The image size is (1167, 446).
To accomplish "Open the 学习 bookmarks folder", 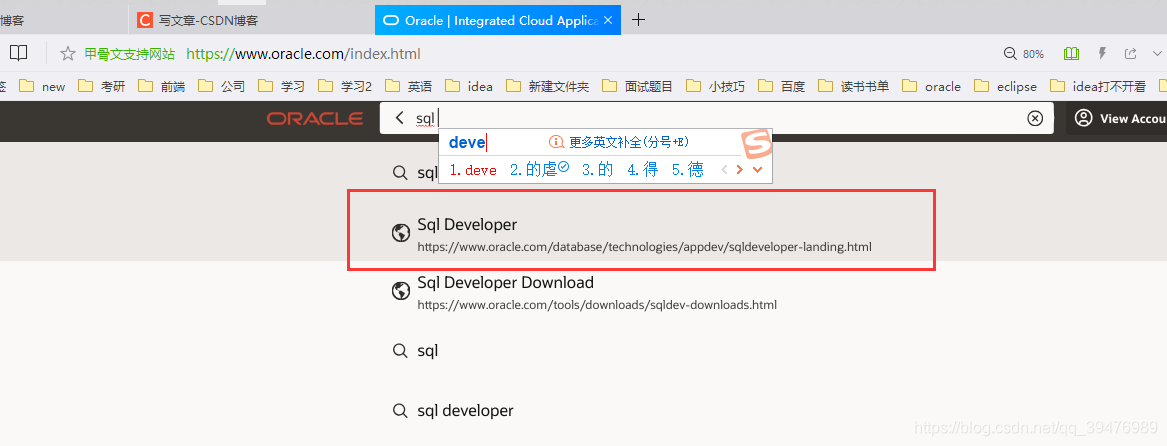I will coord(282,86).
